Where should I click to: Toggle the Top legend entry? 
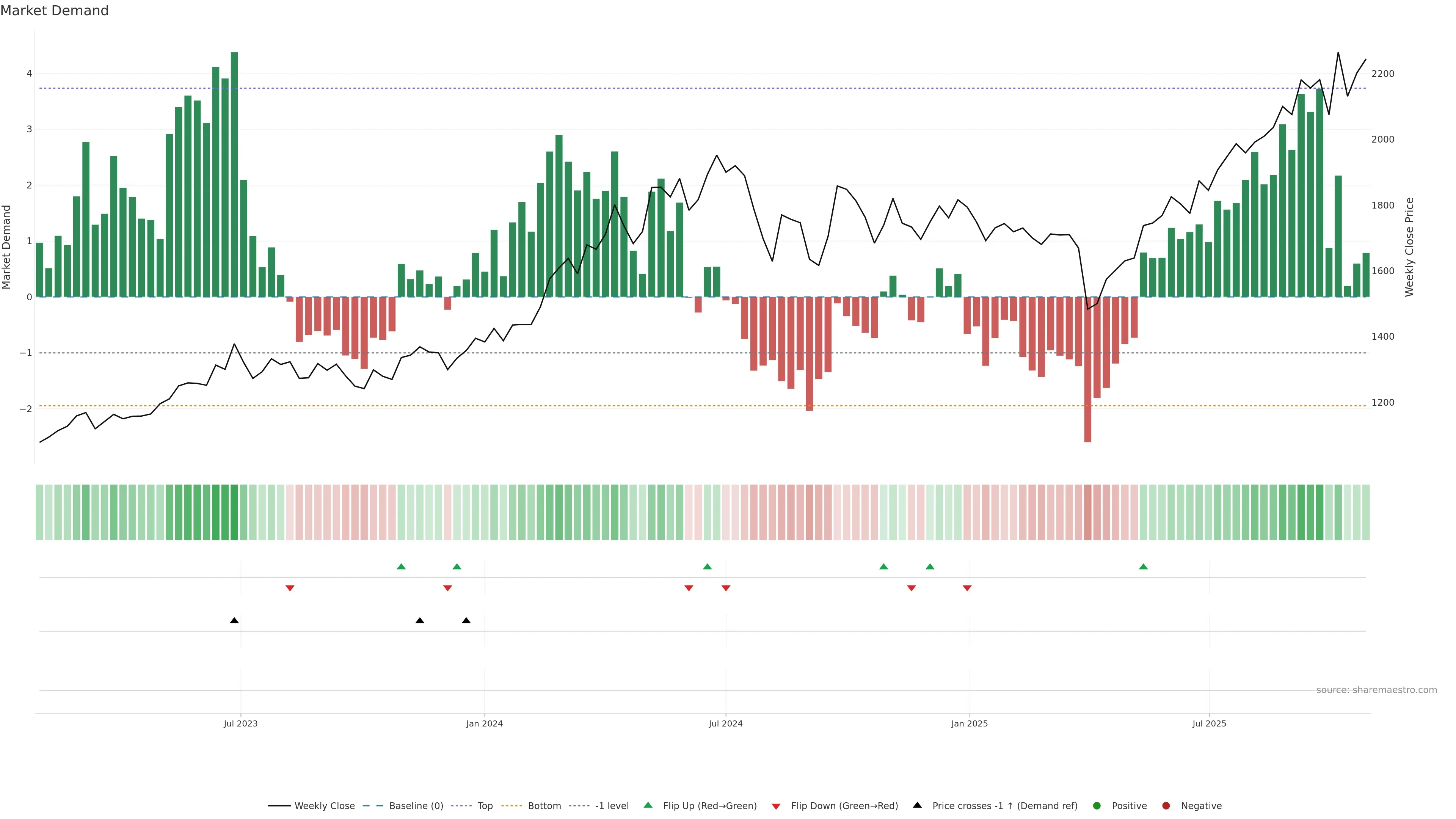485,805
